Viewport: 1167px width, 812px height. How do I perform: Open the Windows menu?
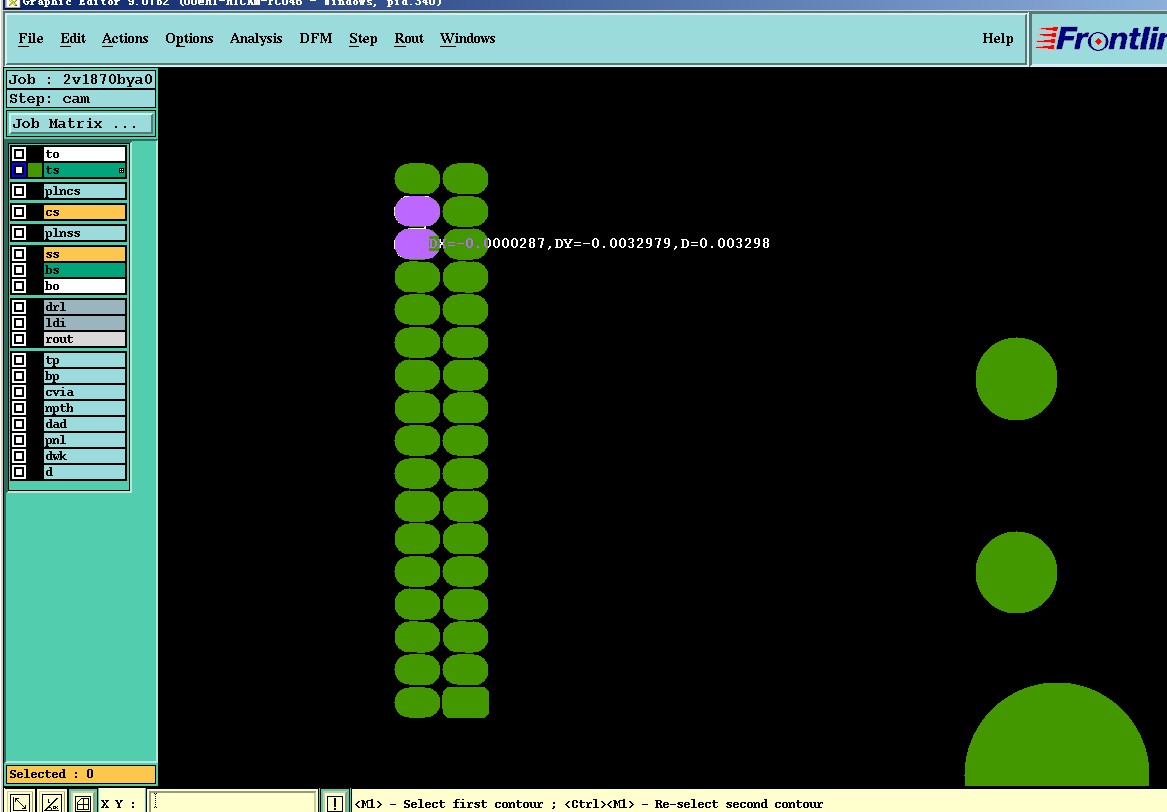pos(467,39)
